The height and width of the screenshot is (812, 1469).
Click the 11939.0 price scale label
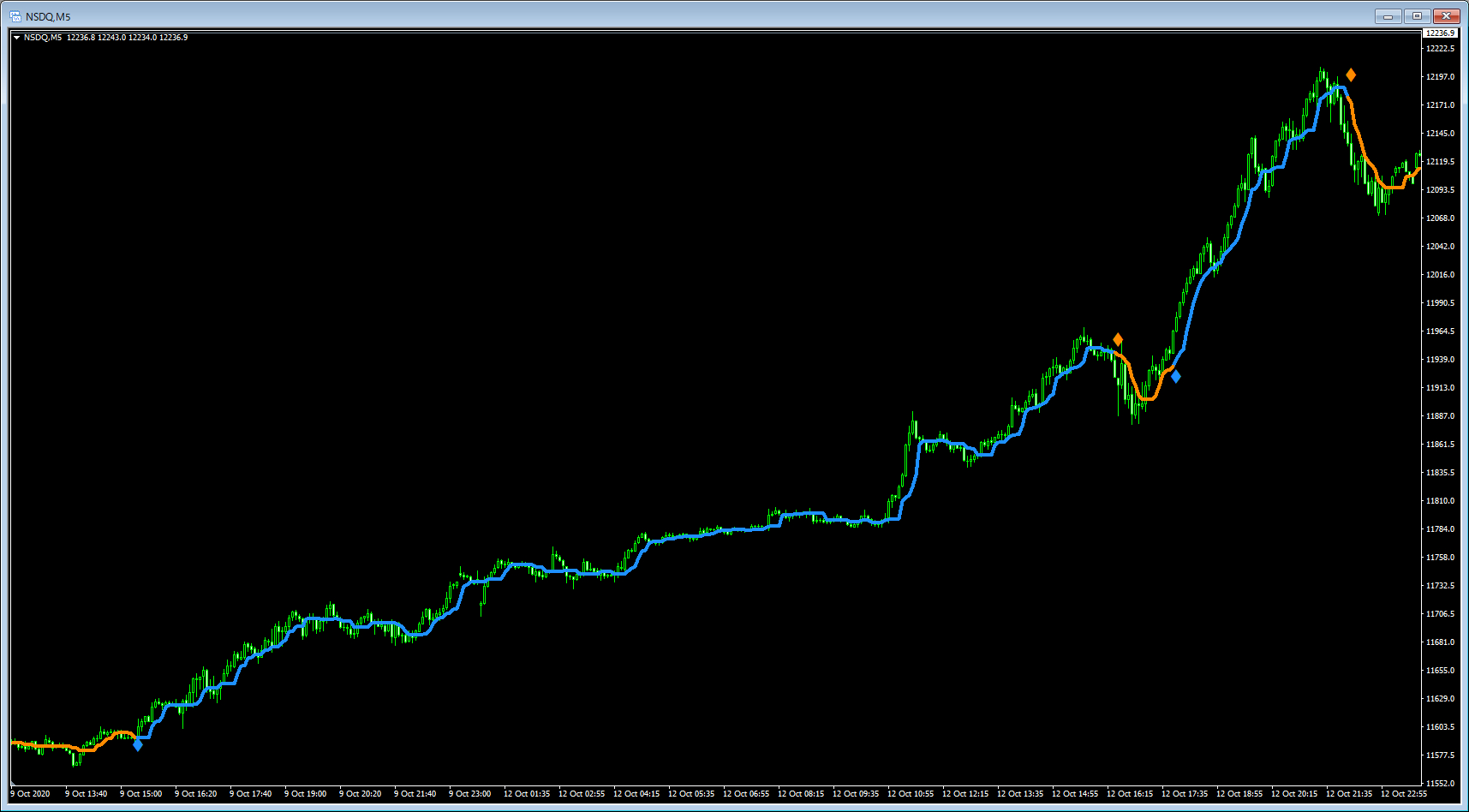(x=1440, y=360)
